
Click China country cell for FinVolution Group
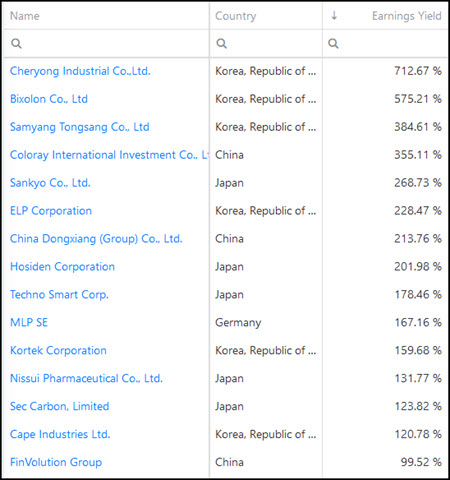[229, 462]
